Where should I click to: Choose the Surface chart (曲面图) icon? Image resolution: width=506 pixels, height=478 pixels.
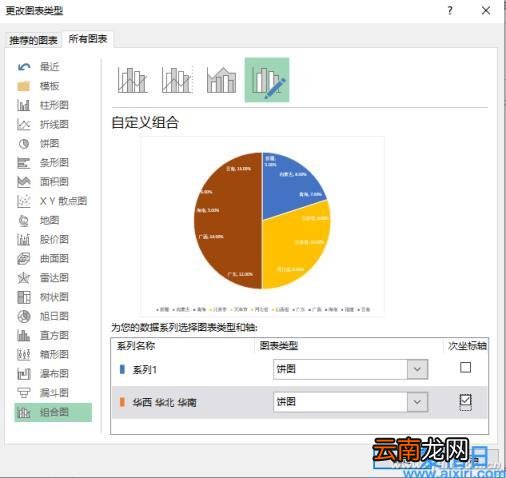(x=24, y=259)
